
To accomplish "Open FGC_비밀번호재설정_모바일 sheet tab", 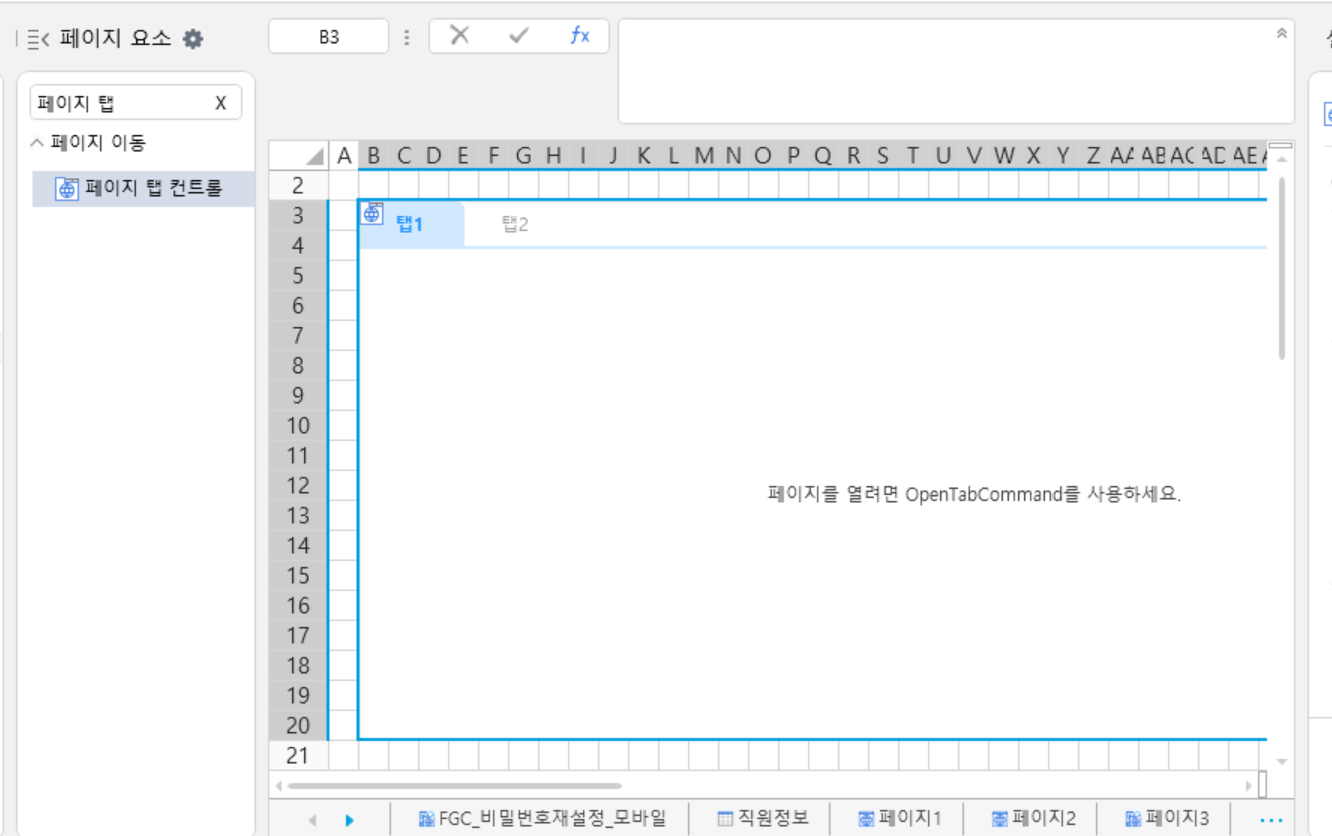I will [x=542, y=819].
